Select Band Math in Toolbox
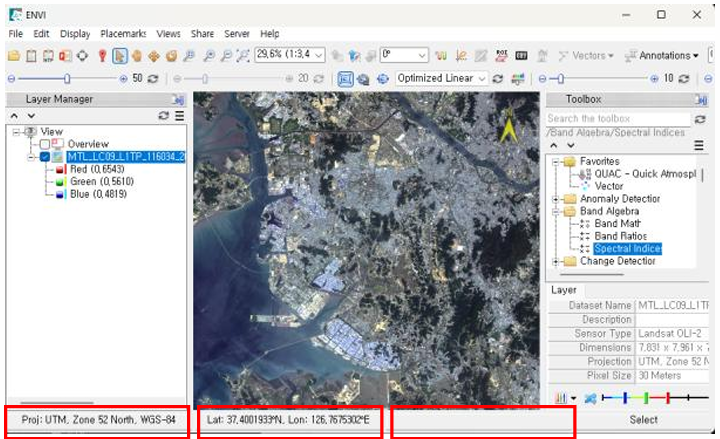The width and height of the screenshot is (720, 439). 617,224
